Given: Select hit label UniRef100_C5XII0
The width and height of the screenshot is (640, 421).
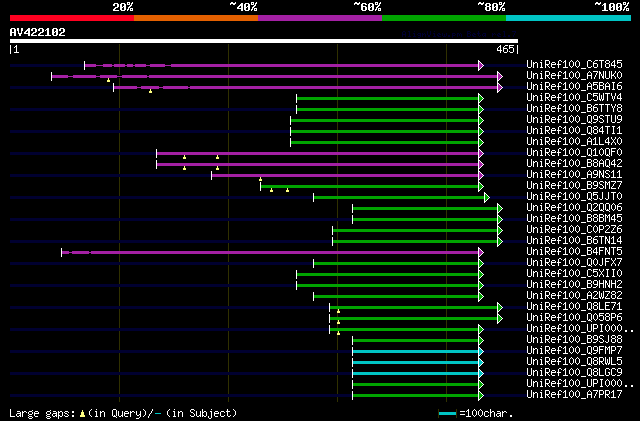Looking at the screenshot, I should [574, 274].
